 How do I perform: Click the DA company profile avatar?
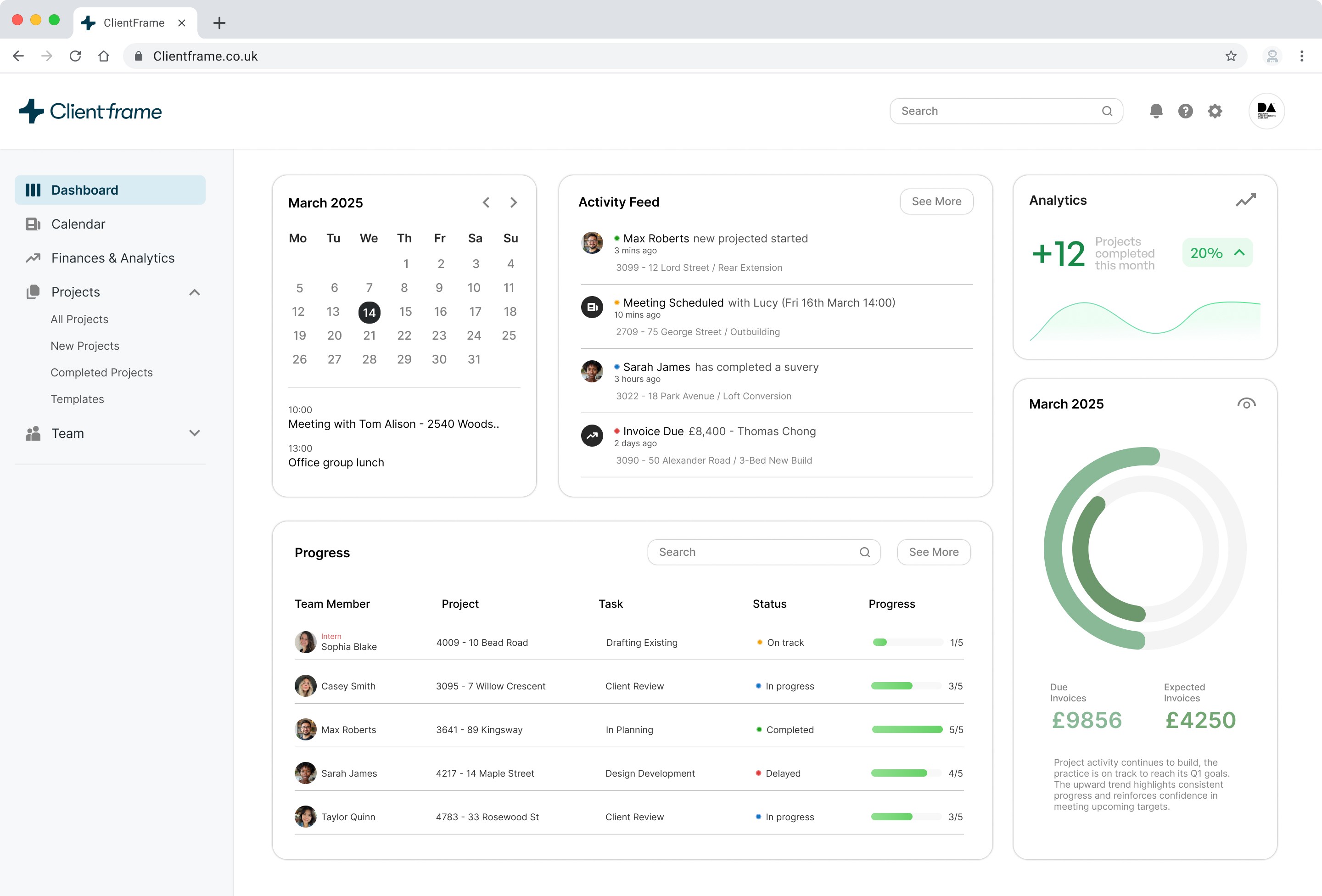pyautogui.click(x=1266, y=111)
